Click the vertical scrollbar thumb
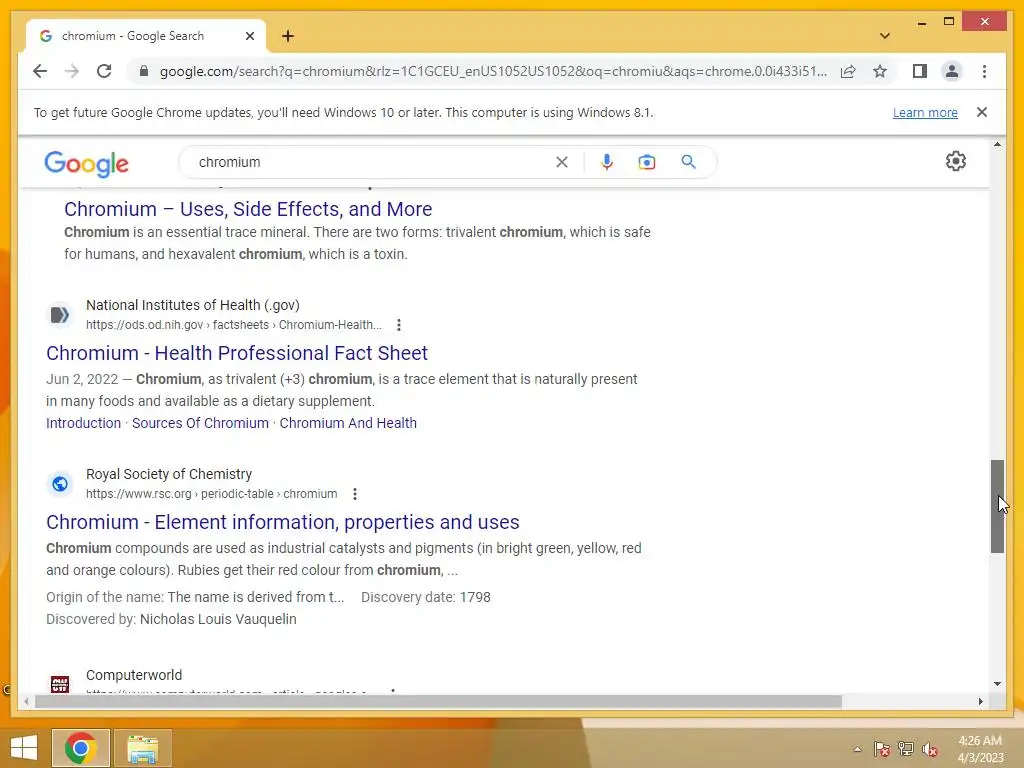The image size is (1024, 768). [997, 506]
